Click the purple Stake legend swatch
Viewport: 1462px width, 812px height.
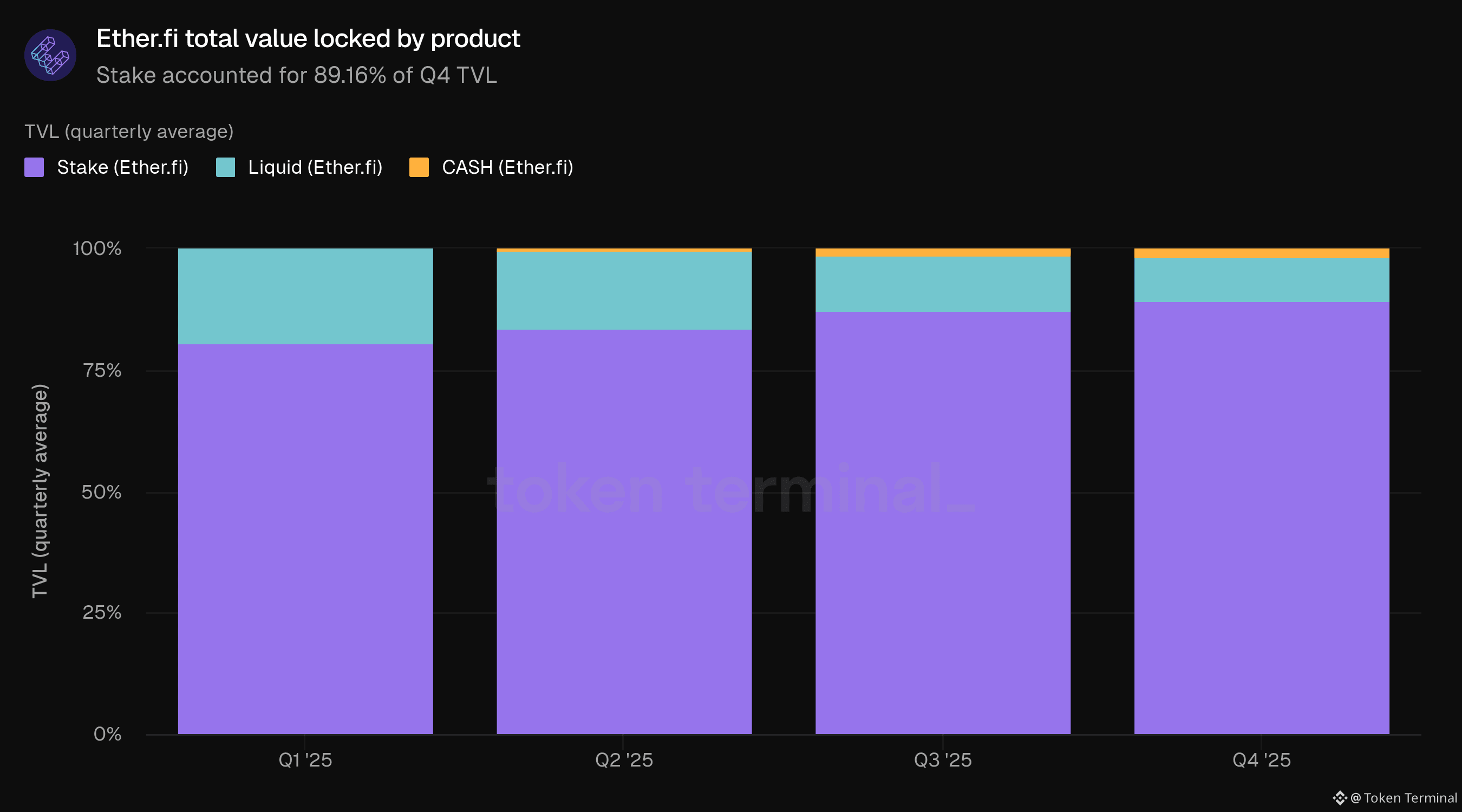[34, 167]
